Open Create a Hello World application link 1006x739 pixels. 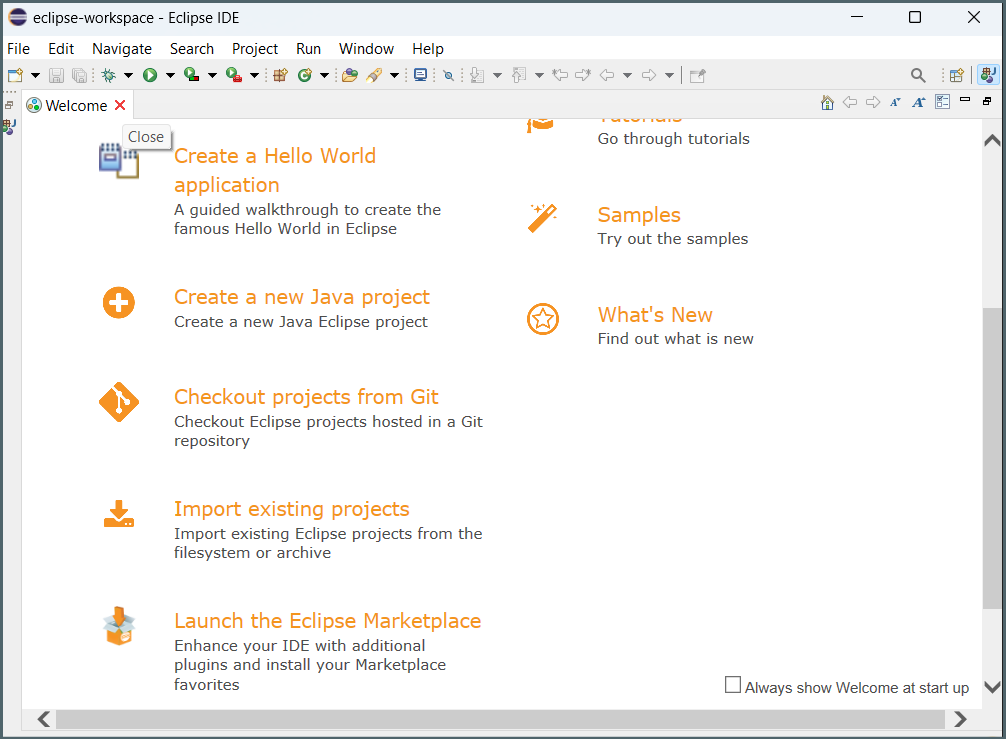(x=275, y=170)
